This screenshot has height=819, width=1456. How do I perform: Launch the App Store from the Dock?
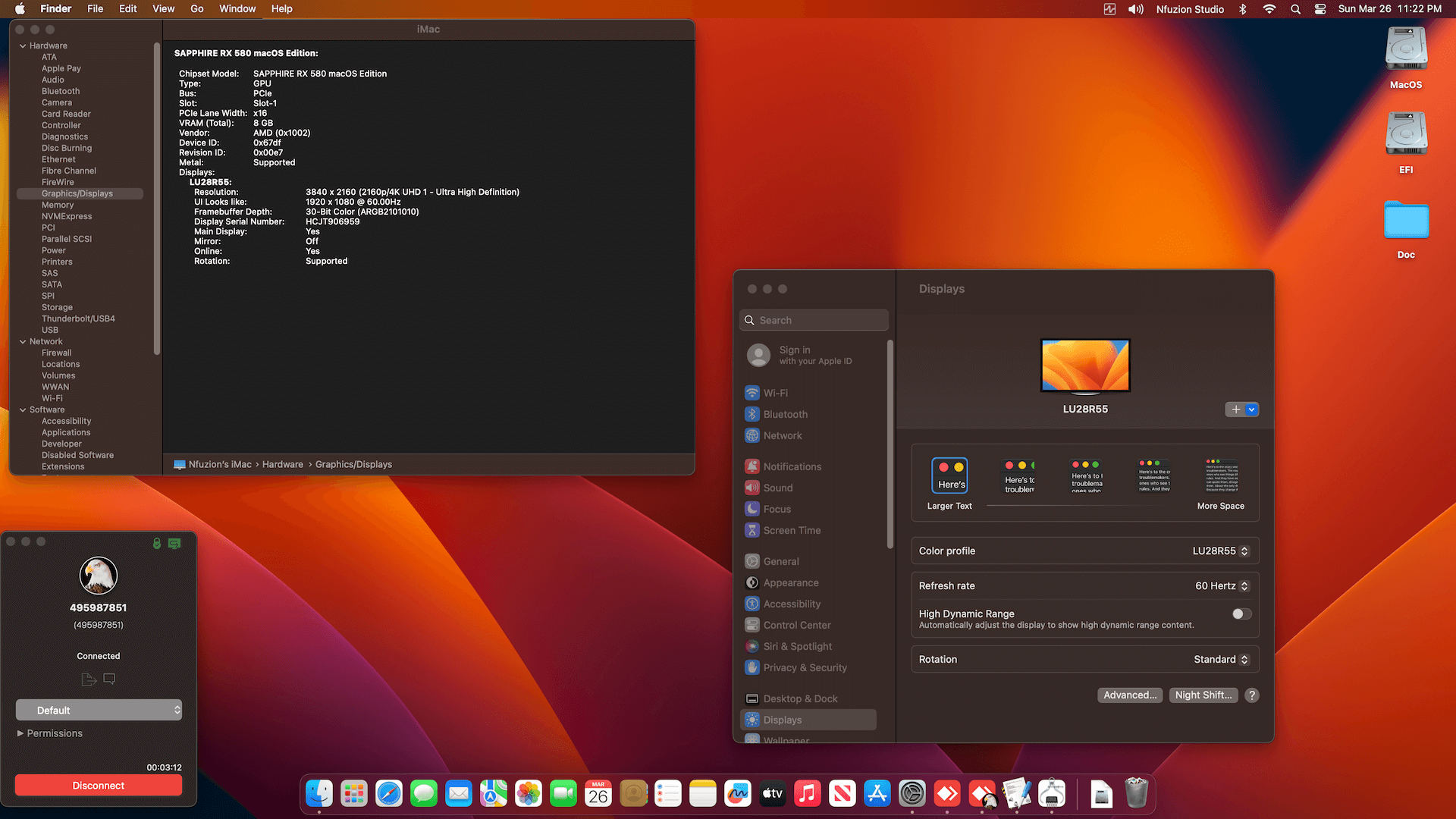(877, 793)
